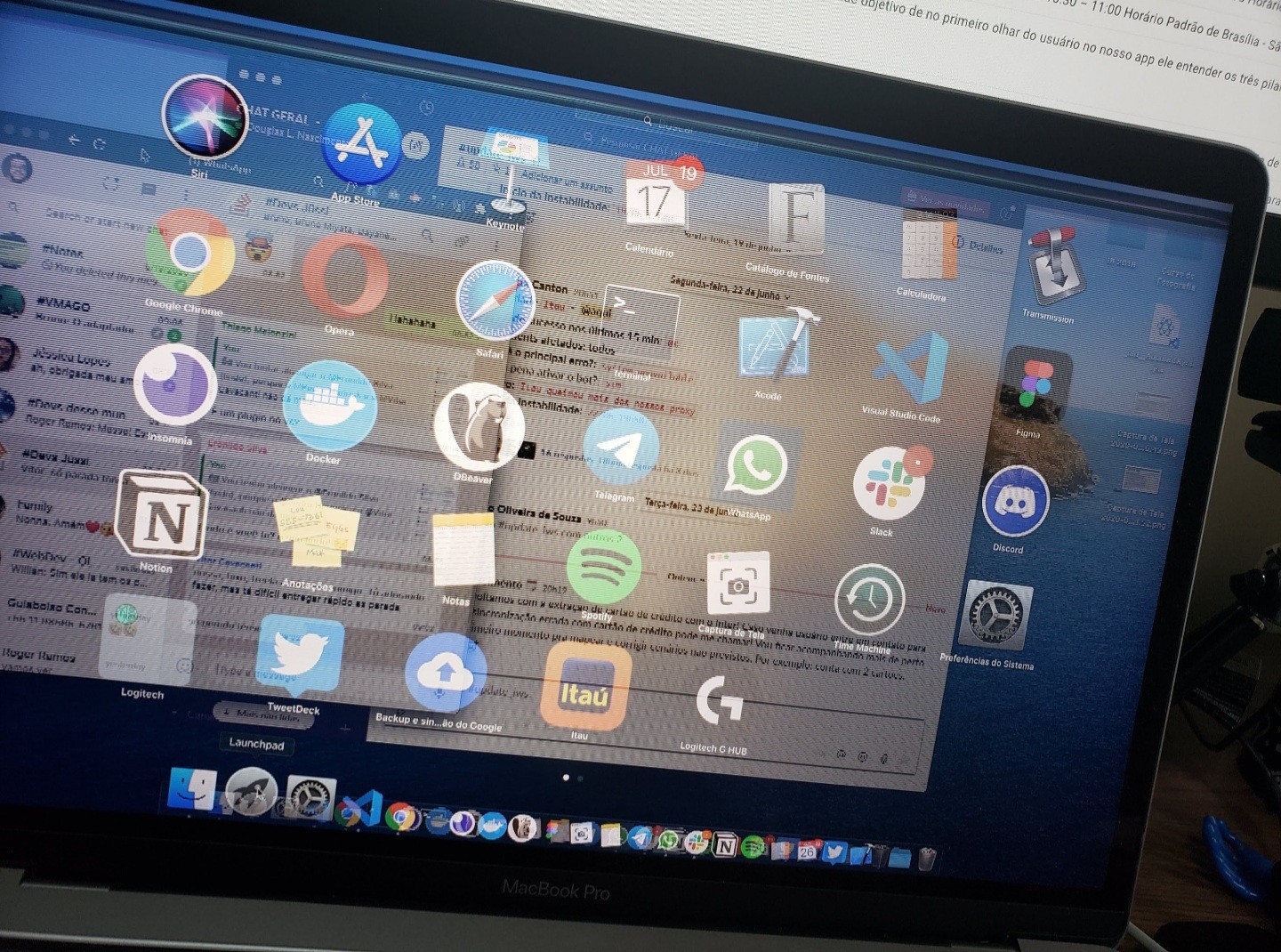This screenshot has height=952, width=1281.
Task: Launch Captura de Tela in Launchpad
Action: tap(737, 585)
